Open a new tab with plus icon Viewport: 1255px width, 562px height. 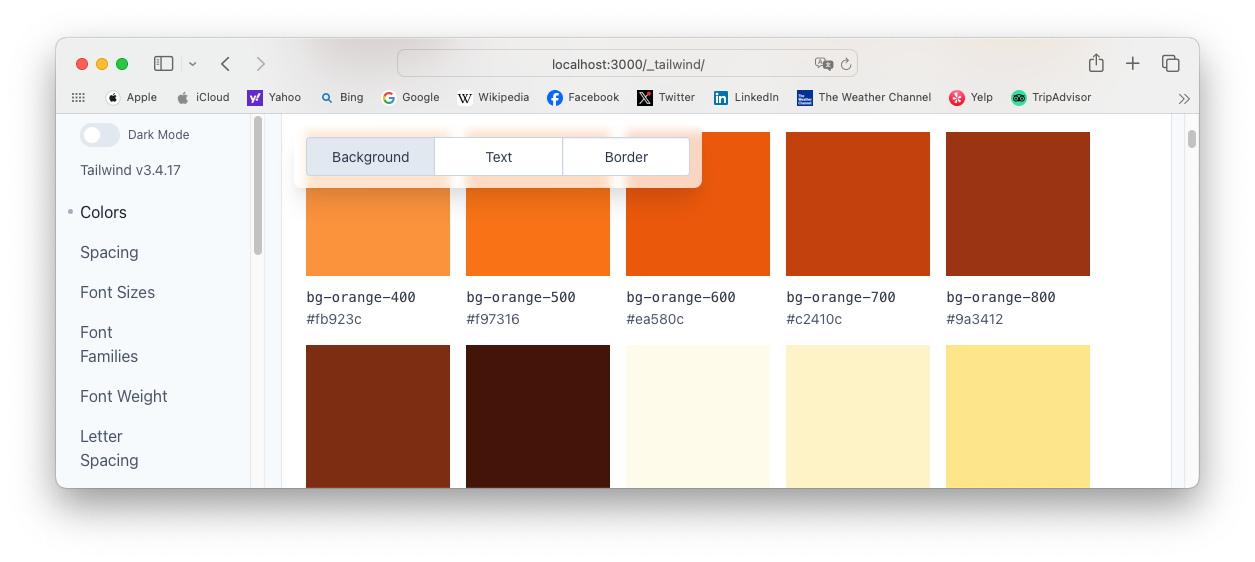pyautogui.click(x=1132, y=63)
